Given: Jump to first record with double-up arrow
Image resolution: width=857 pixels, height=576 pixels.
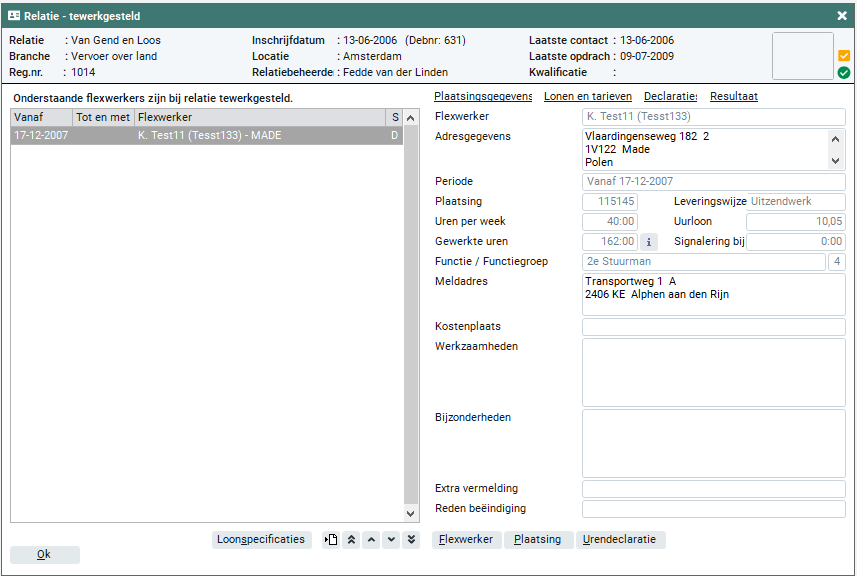Looking at the screenshot, I should tap(351, 540).
